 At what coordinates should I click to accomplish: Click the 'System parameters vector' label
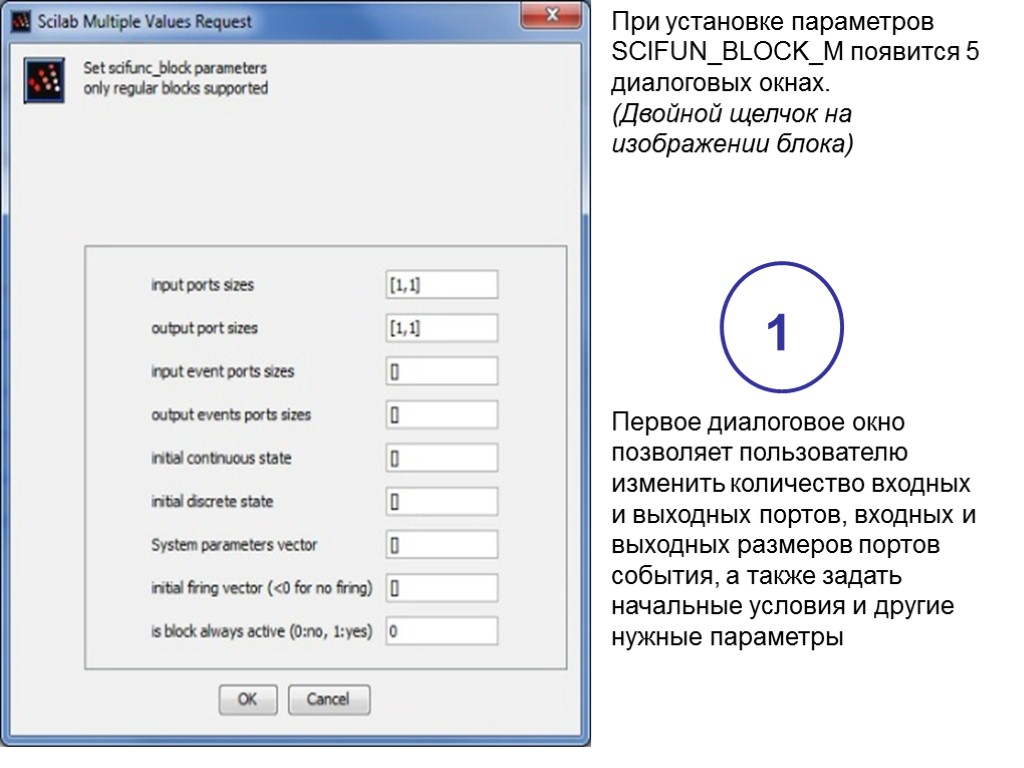(234, 545)
